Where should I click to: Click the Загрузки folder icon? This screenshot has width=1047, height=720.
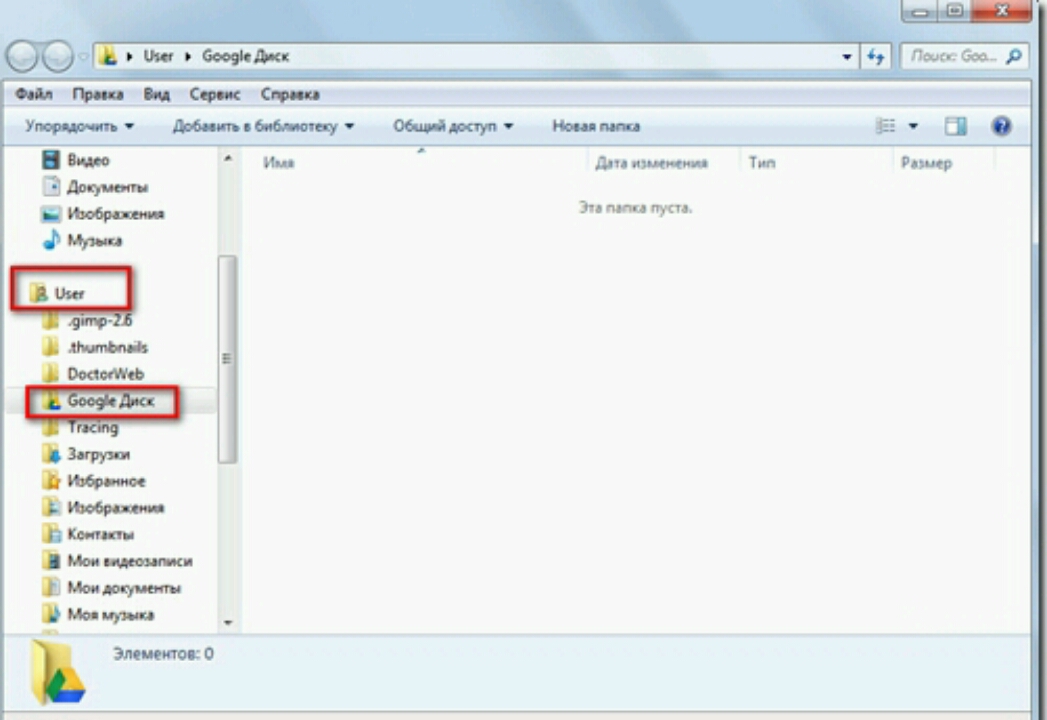[x=50, y=454]
